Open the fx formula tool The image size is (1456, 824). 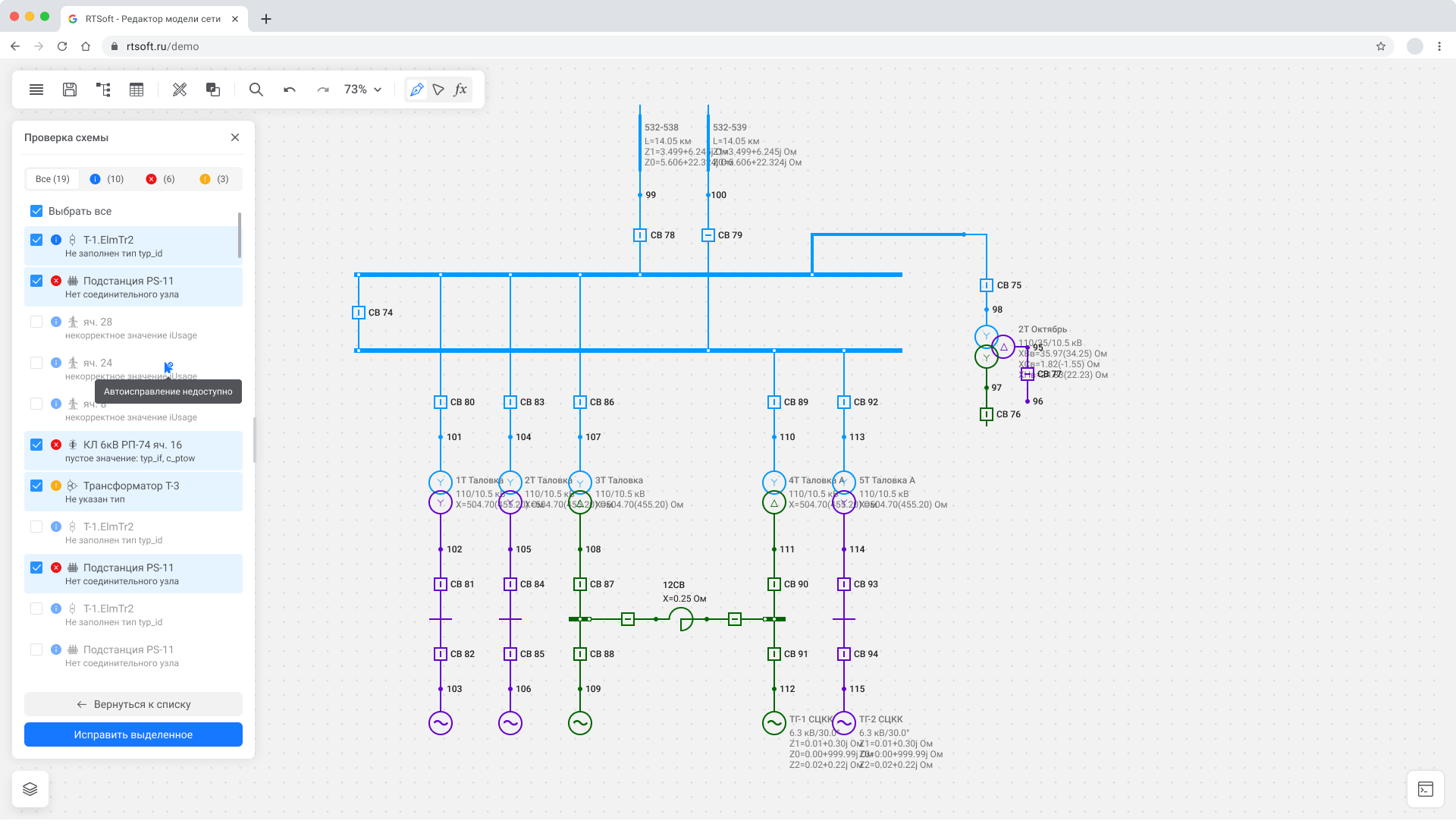[x=460, y=90]
